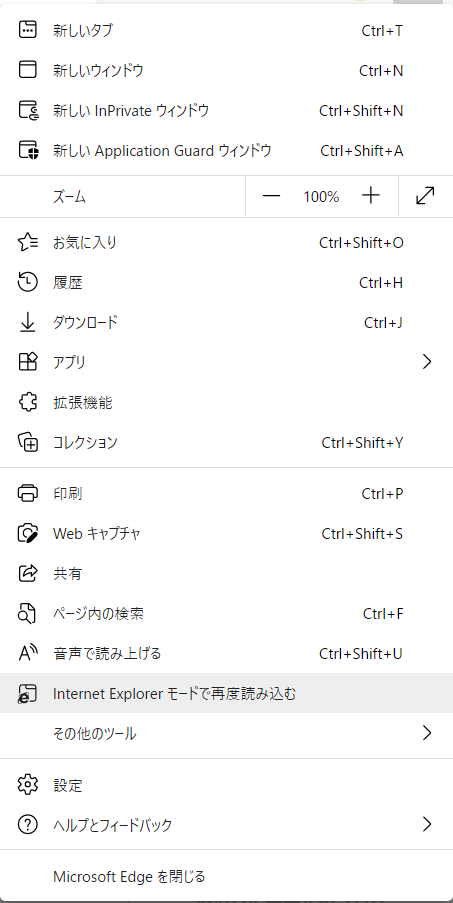Click the history clock icon
The image size is (453, 903).
coord(28,283)
